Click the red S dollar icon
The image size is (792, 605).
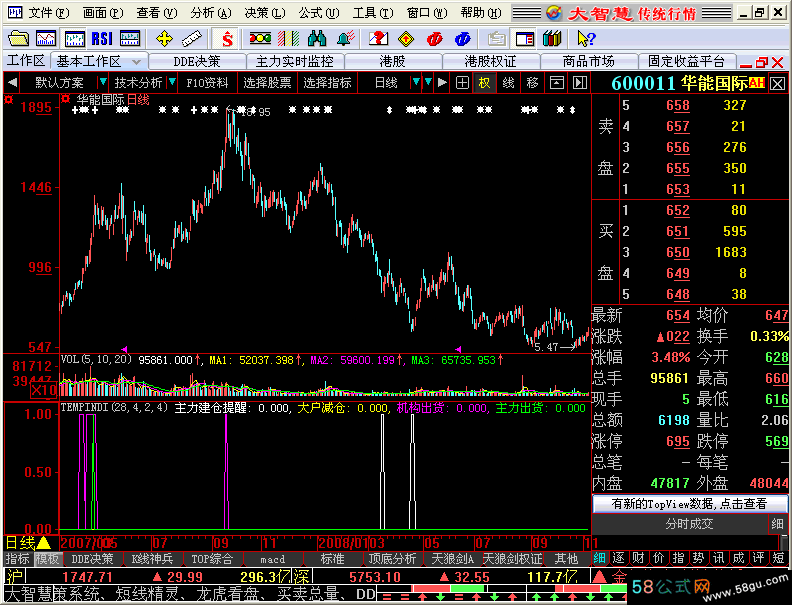[227, 39]
